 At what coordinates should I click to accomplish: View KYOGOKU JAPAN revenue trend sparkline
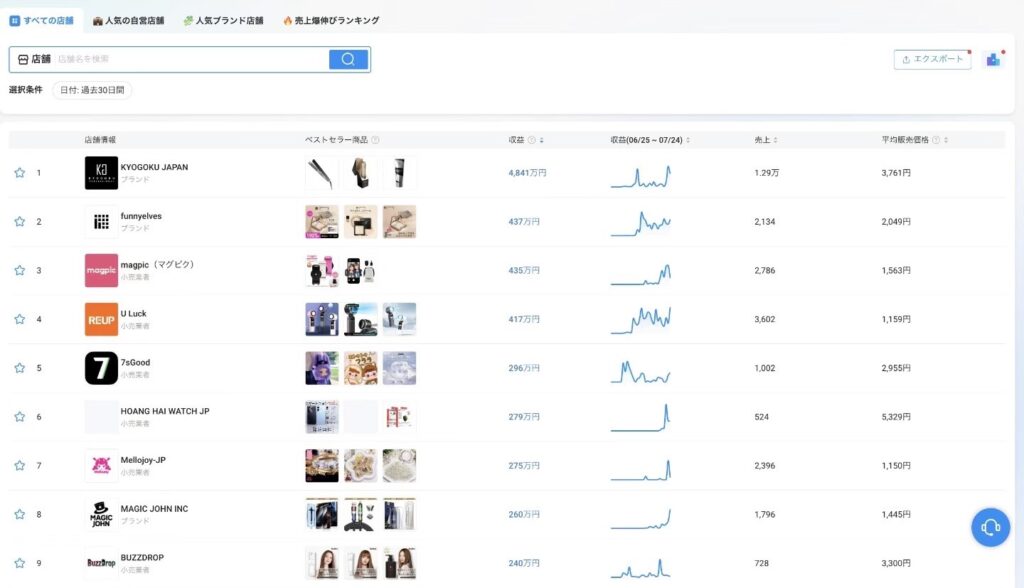pos(641,176)
